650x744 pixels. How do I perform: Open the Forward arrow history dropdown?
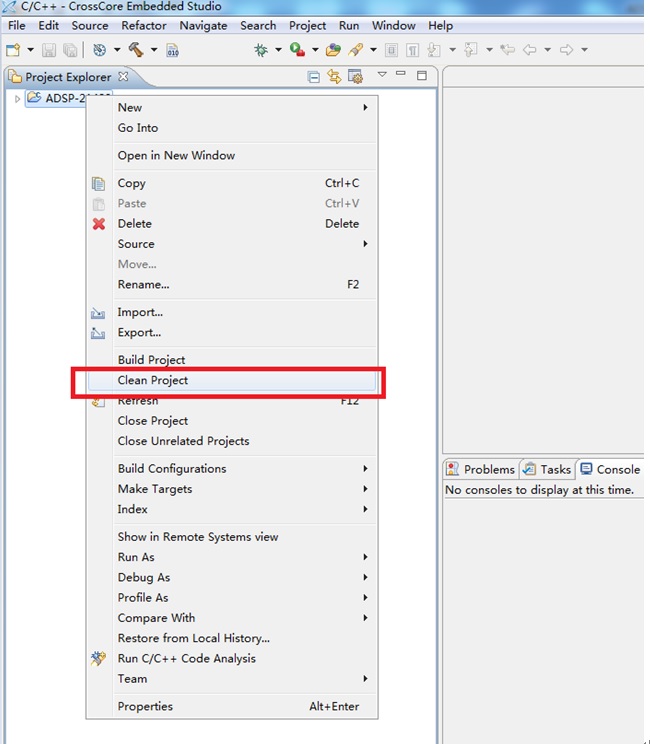585,50
